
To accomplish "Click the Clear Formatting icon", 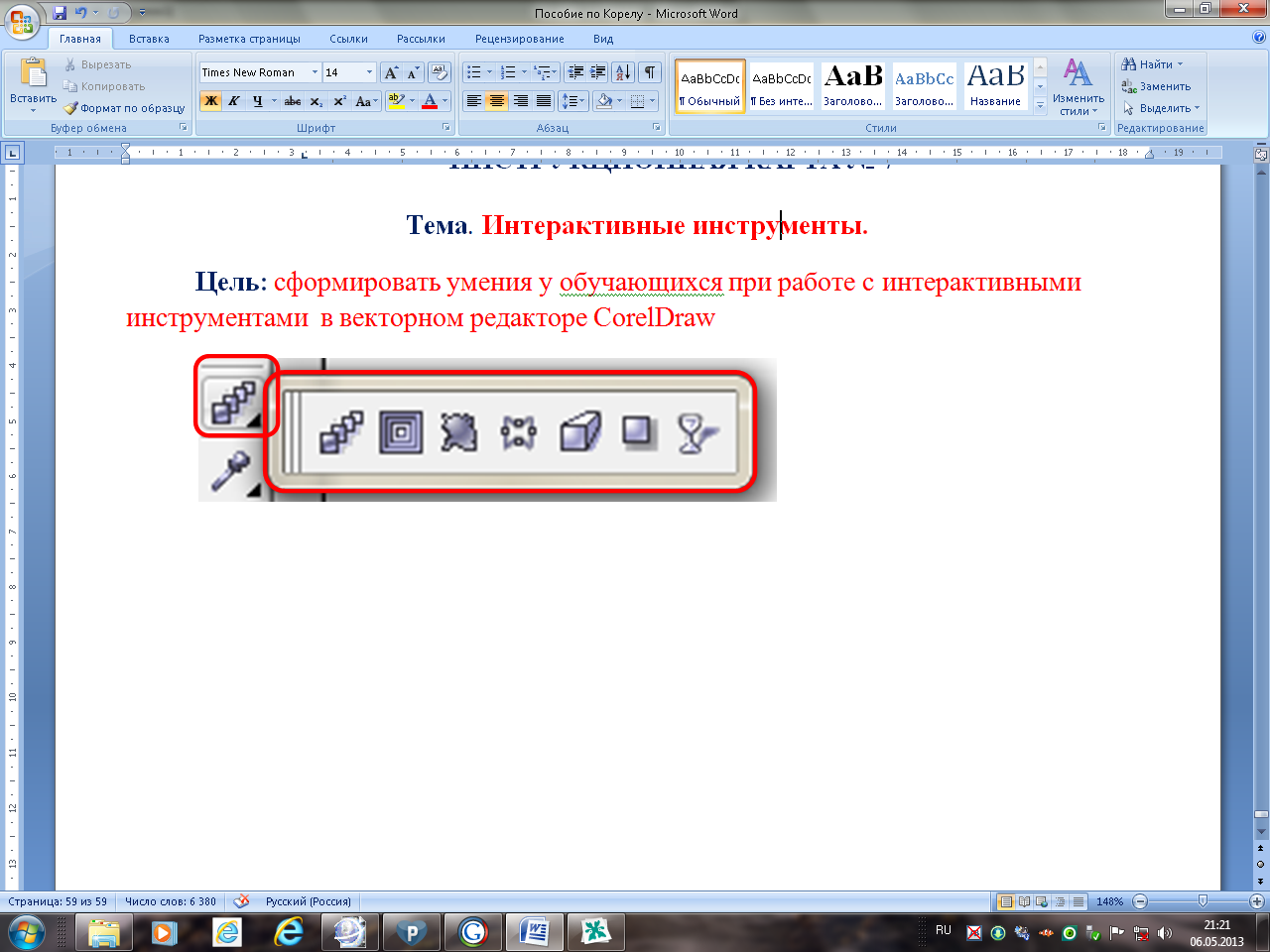I will pos(440,72).
